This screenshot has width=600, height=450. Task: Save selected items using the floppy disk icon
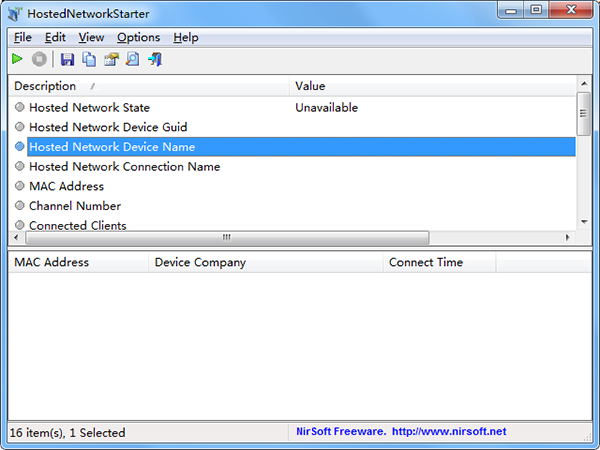coord(67,59)
